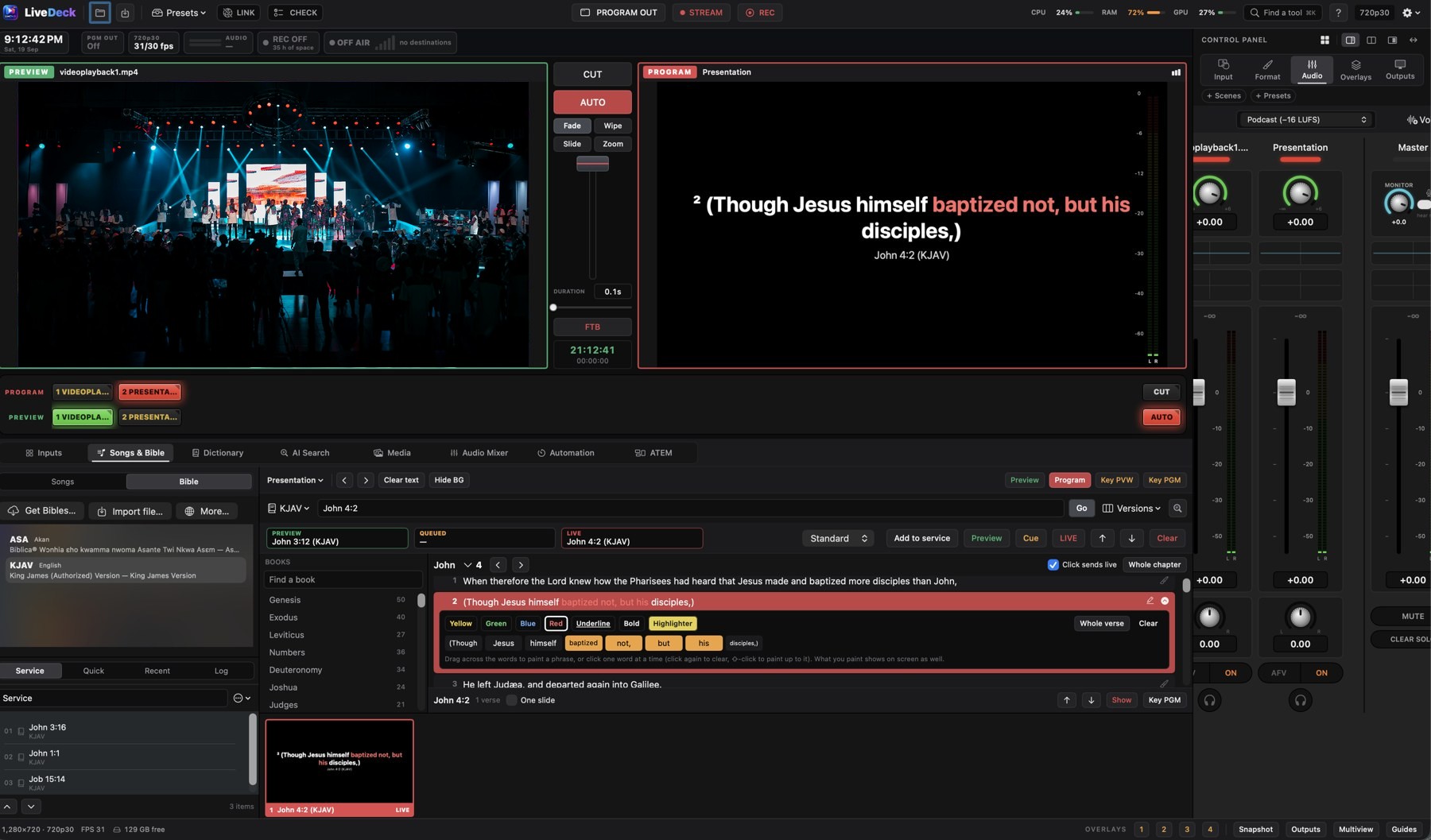Click the grid layout icon in Control Panel
Image resolution: width=1431 pixels, height=840 pixels.
1324,40
